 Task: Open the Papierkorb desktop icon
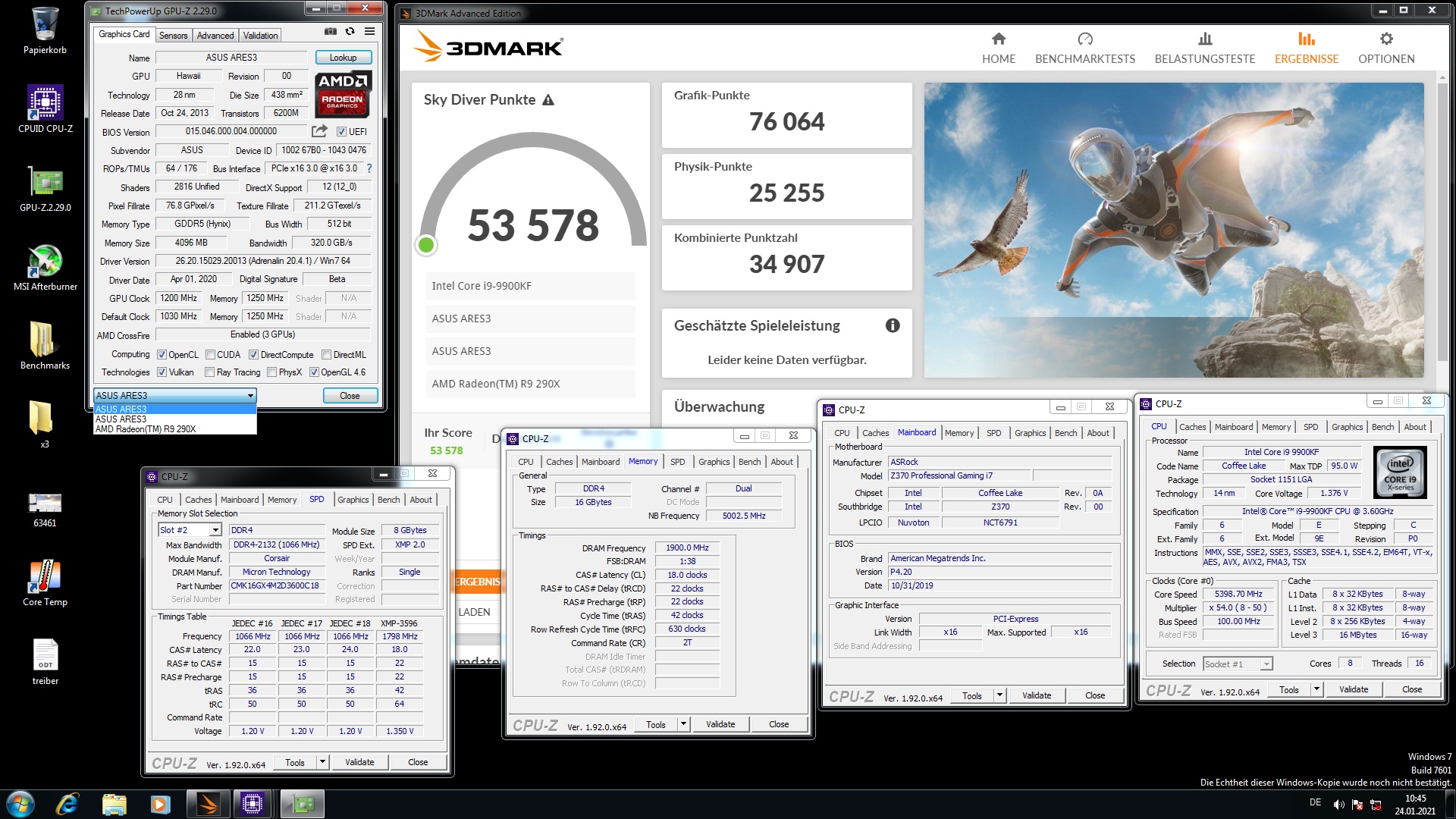click(x=45, y=31)
